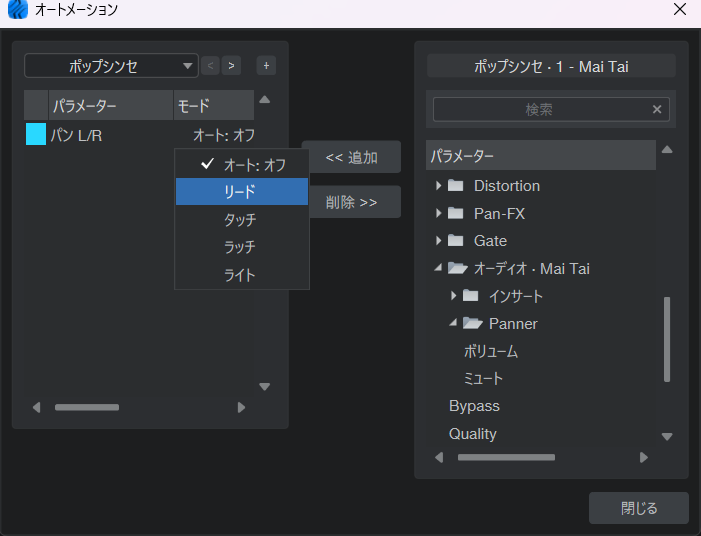Collapse the オーディオ · Mai Tai folder
Viewport: 701px width, 536px height.
(439, 267)
